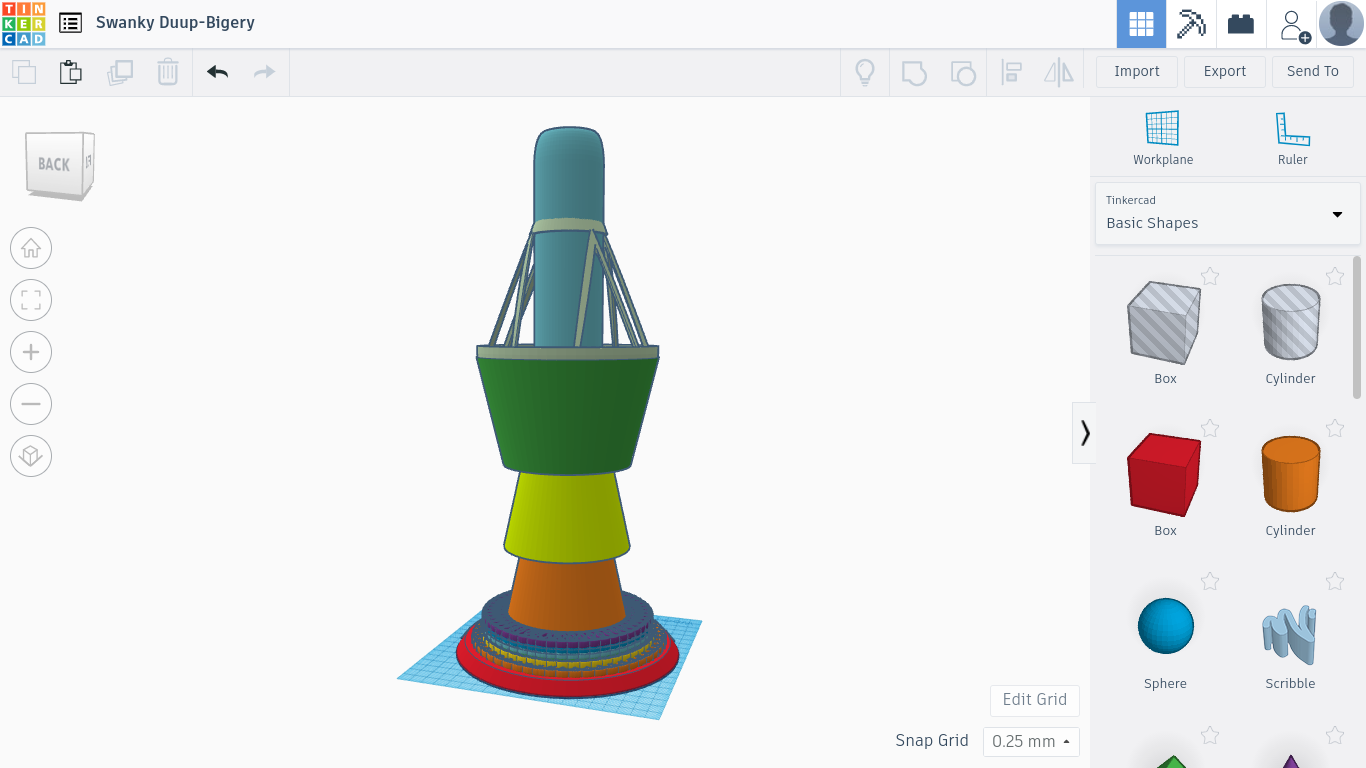The height and width of the screenshot is (768, 1366).
Task: Open the user profile avatar
Action: pos(1342,24)
